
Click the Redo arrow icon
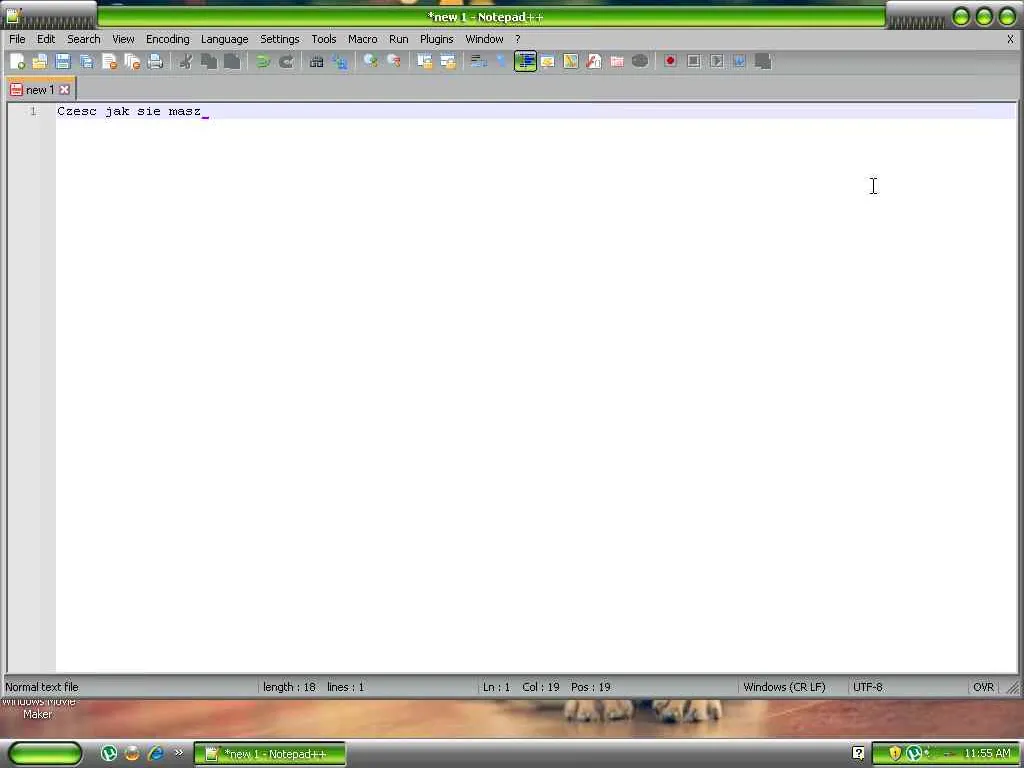click(x=286, y=61)
